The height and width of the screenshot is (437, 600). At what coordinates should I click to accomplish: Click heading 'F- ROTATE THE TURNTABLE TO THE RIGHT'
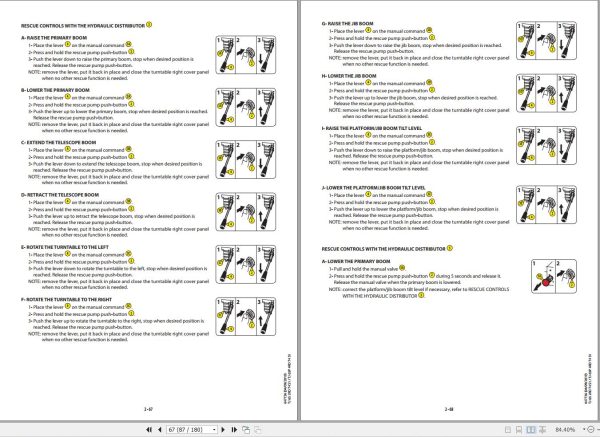click(x=67, y=300)
